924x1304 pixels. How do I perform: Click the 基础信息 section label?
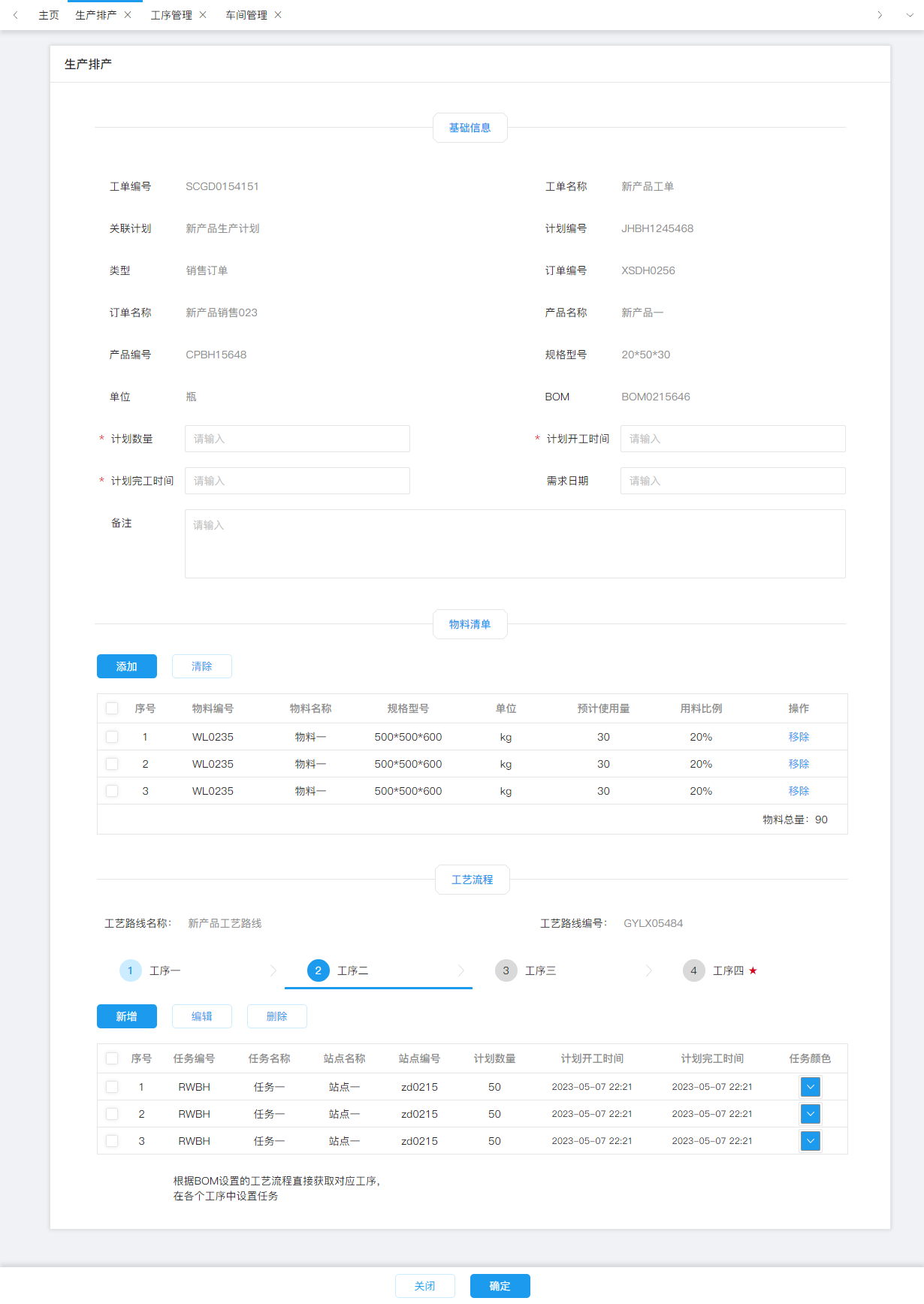[470, 128]
